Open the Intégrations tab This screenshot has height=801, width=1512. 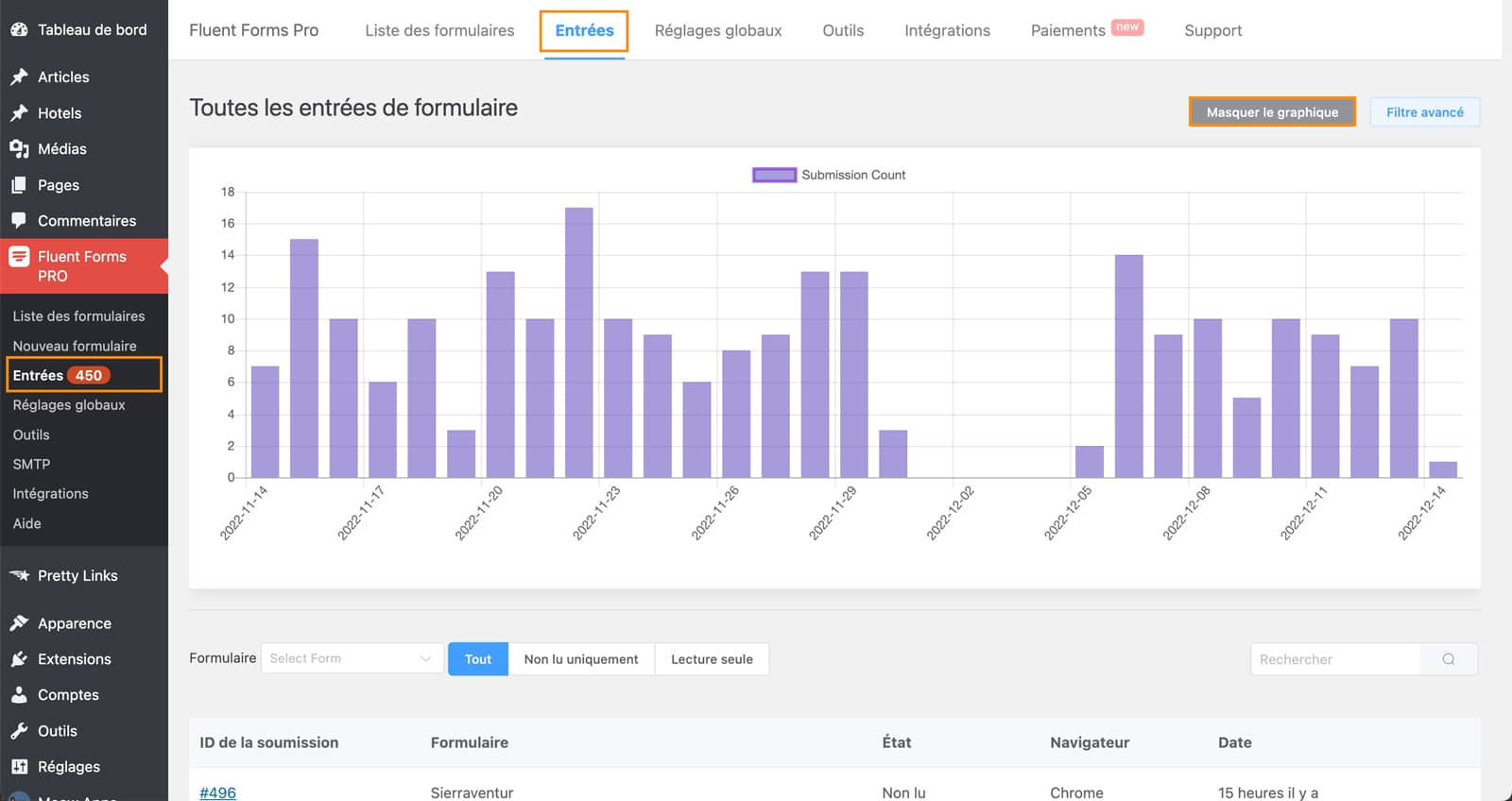point(947,30)
